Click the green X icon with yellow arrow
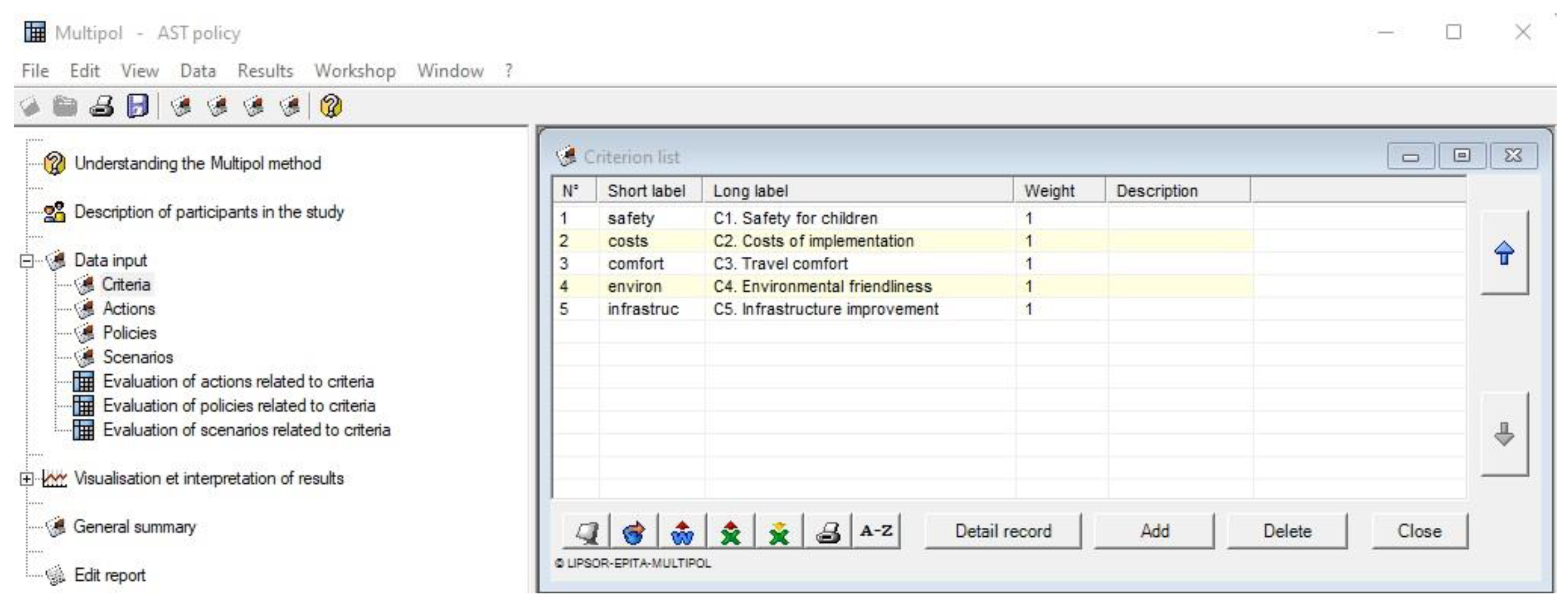The image size is (1568, 608). click(779, 532)
